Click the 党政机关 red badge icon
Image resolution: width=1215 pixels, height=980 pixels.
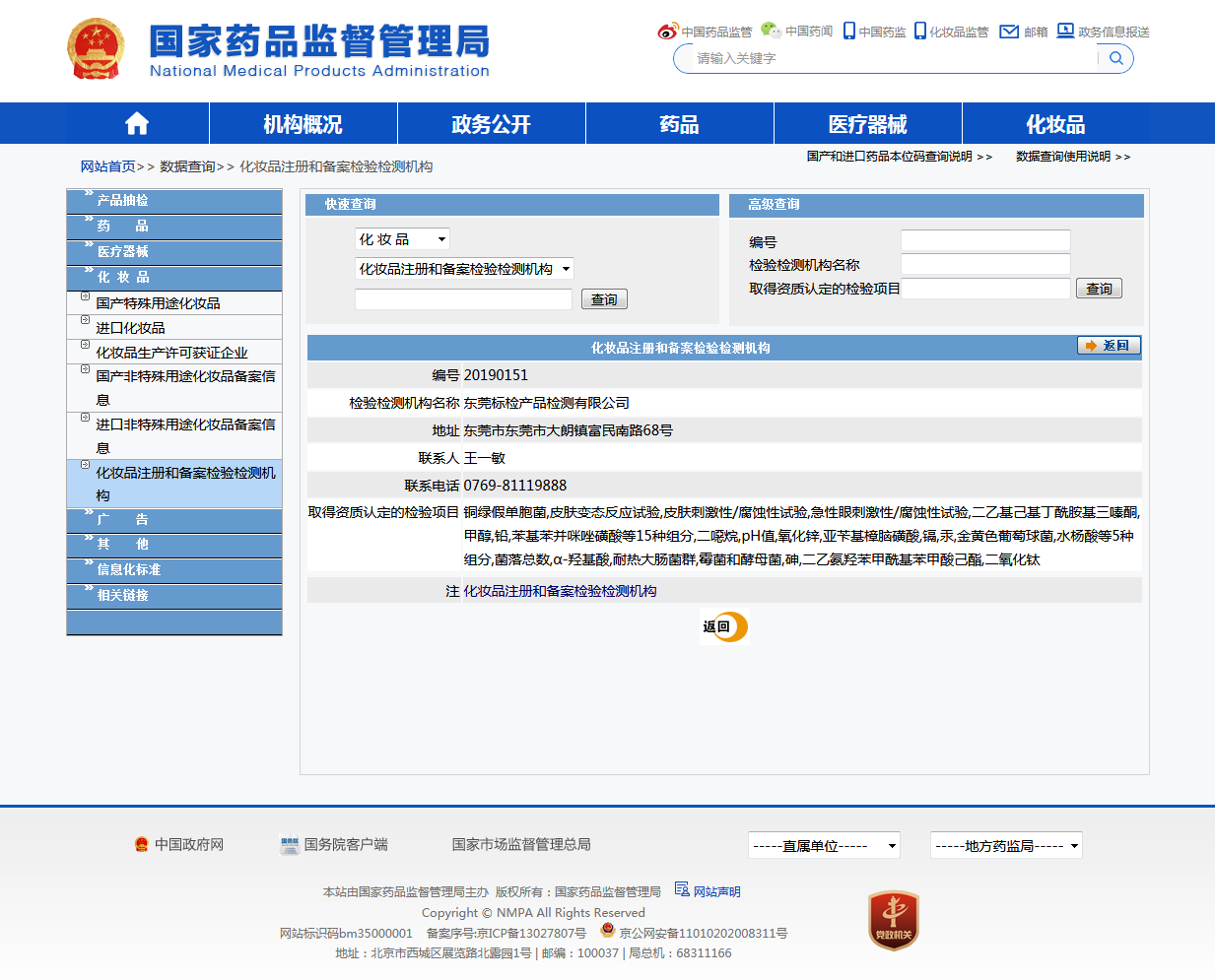(x=894, y=921)
